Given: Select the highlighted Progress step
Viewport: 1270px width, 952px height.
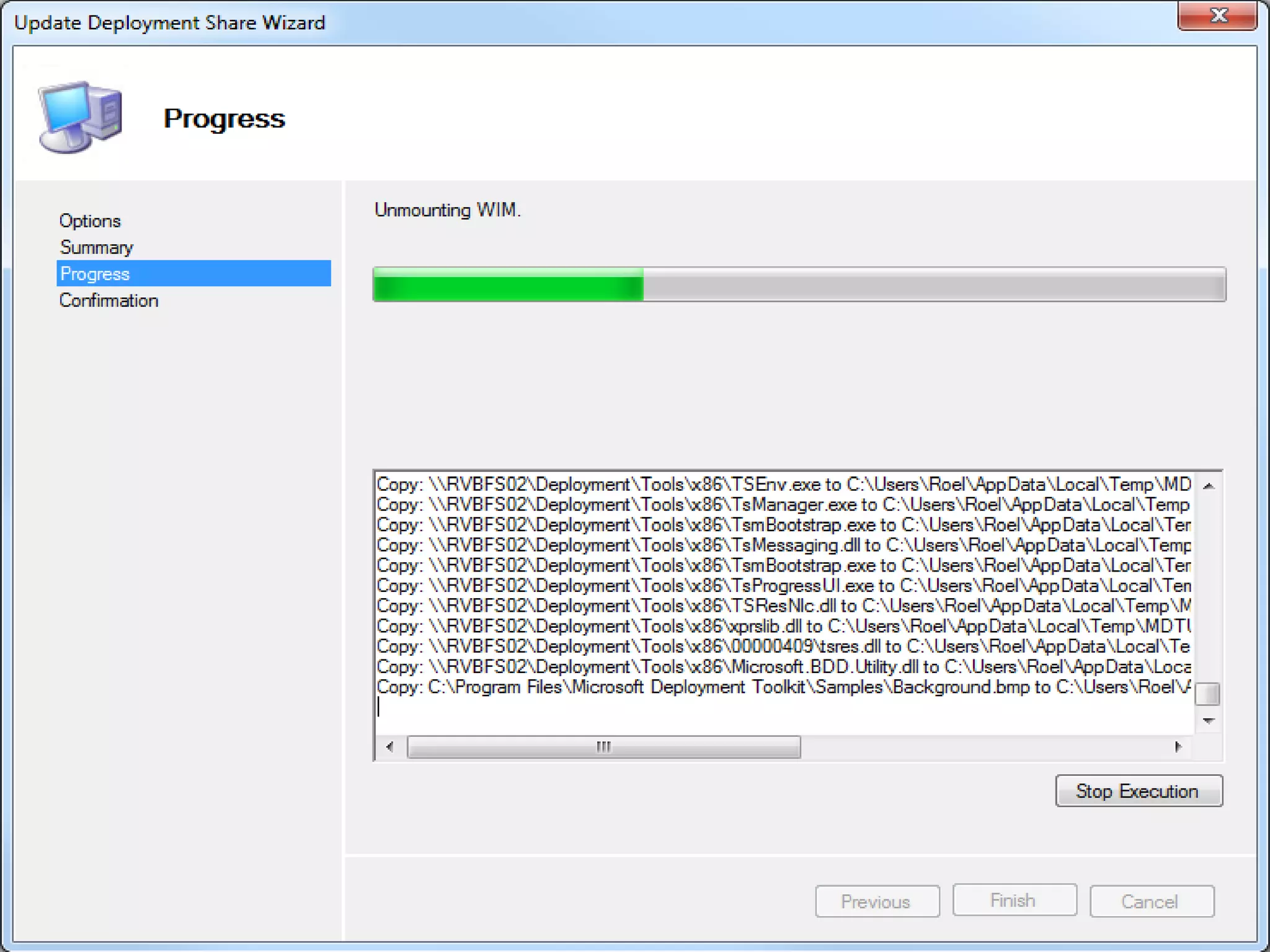Looking at the screenshot, I should coord(193,274).
